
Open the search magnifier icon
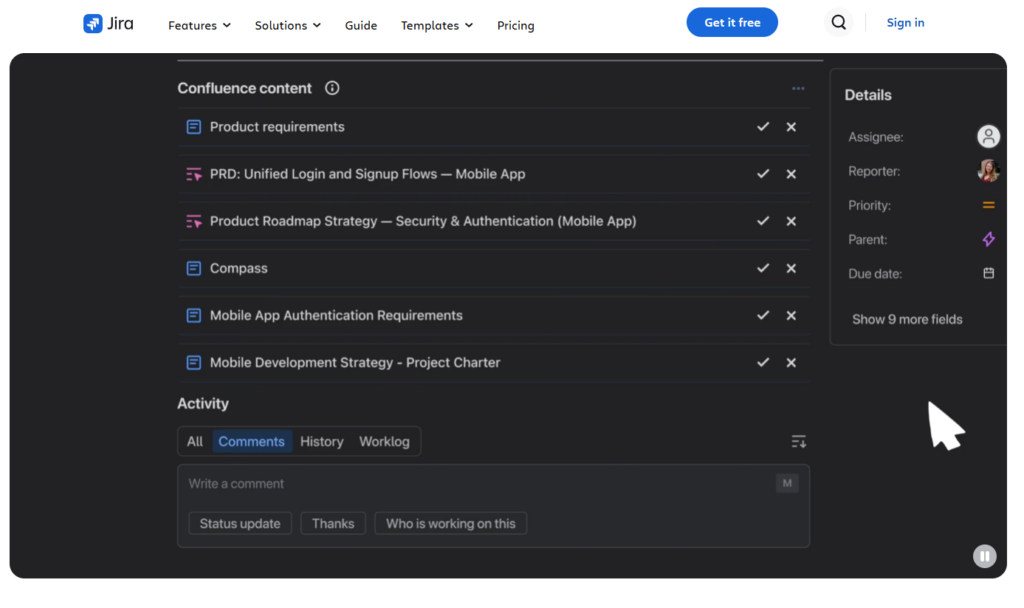click(x=839, y=23)
